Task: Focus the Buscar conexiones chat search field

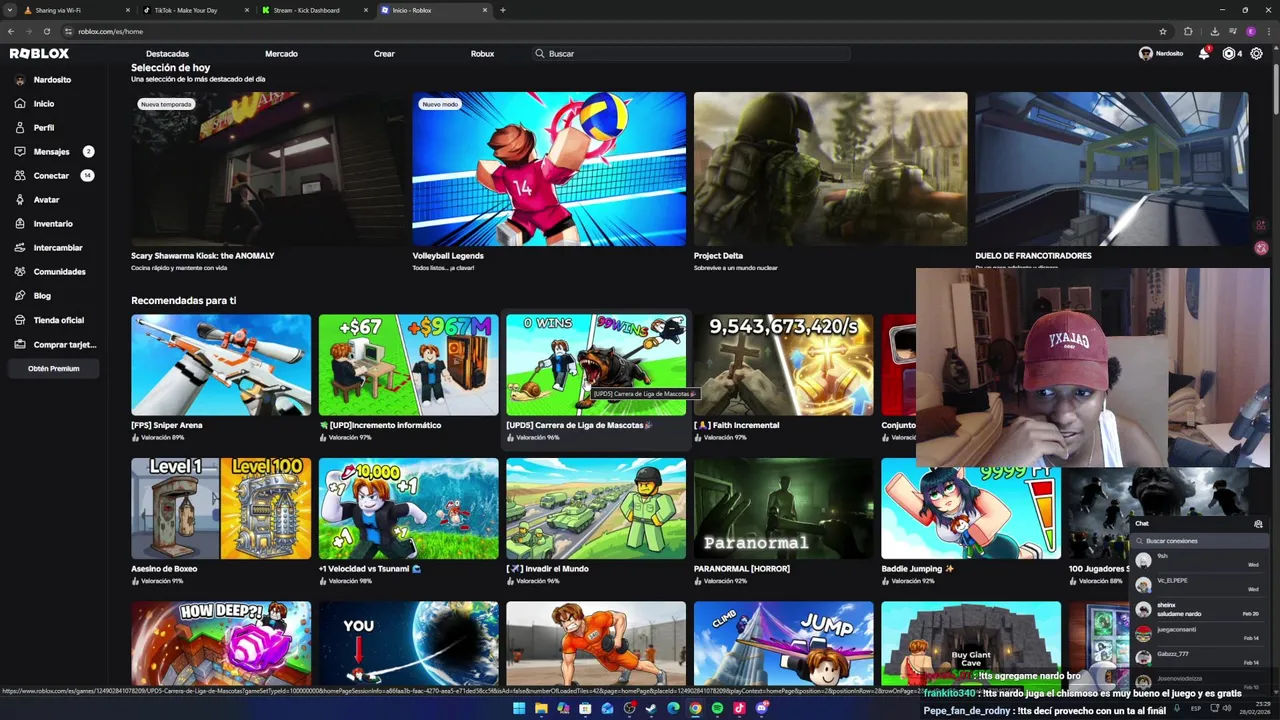Action: tap(1200, 541)
